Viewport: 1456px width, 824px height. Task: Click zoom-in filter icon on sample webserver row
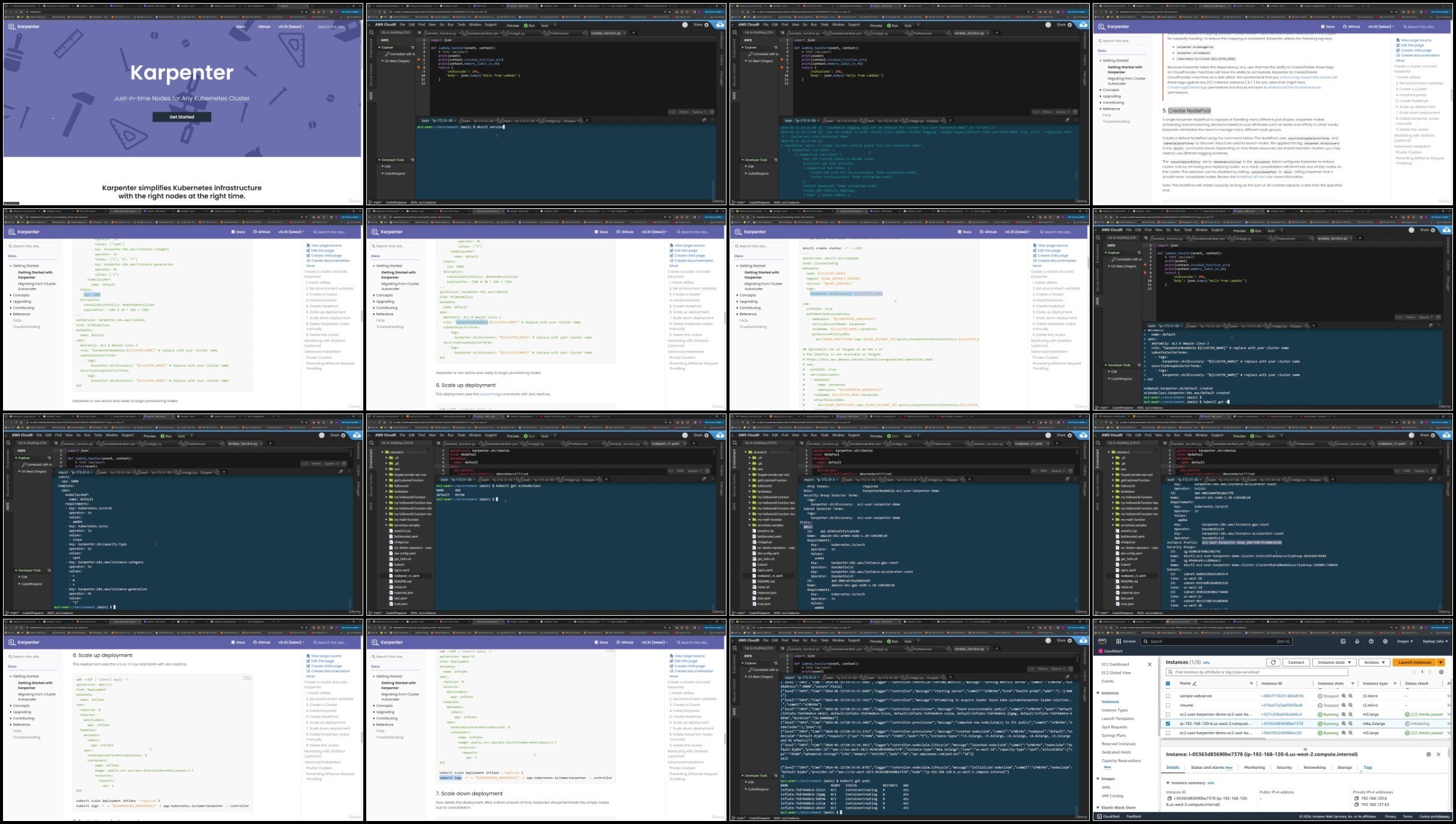(1344, 696)
